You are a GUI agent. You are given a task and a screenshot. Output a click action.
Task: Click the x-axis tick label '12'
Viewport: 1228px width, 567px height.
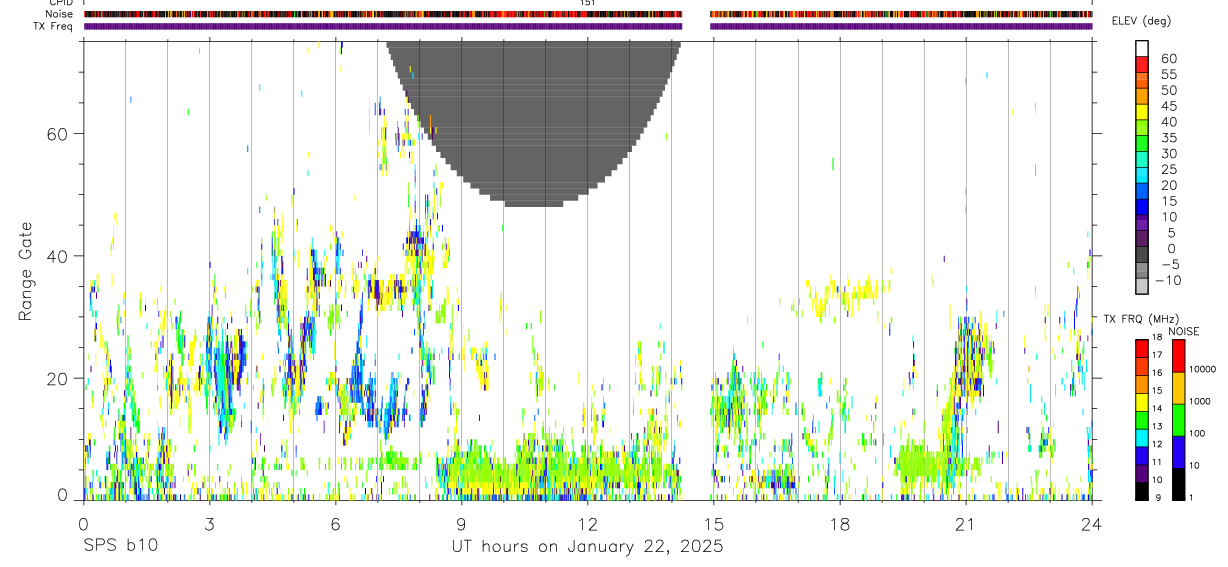coord(588,524)
